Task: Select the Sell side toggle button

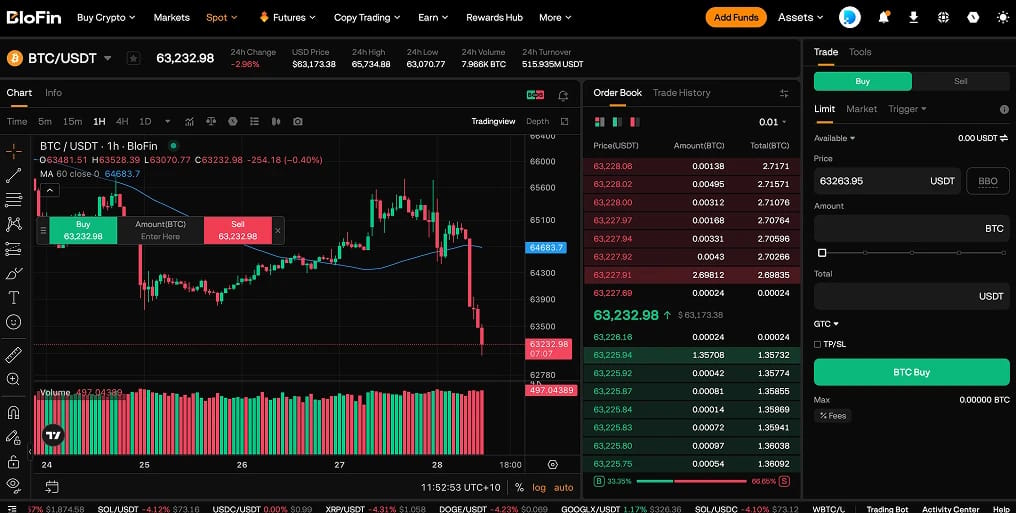Action: (960, 81)
